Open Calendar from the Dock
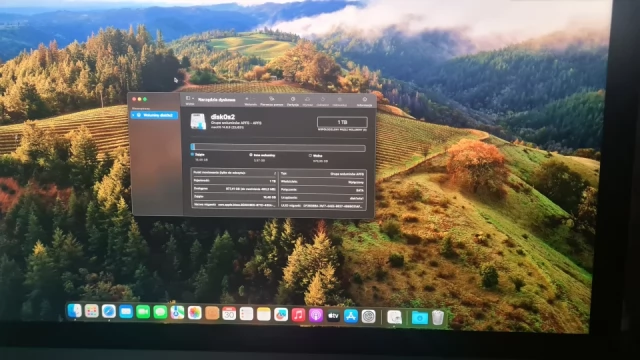The image size is (640, 360). pos(229,314)
